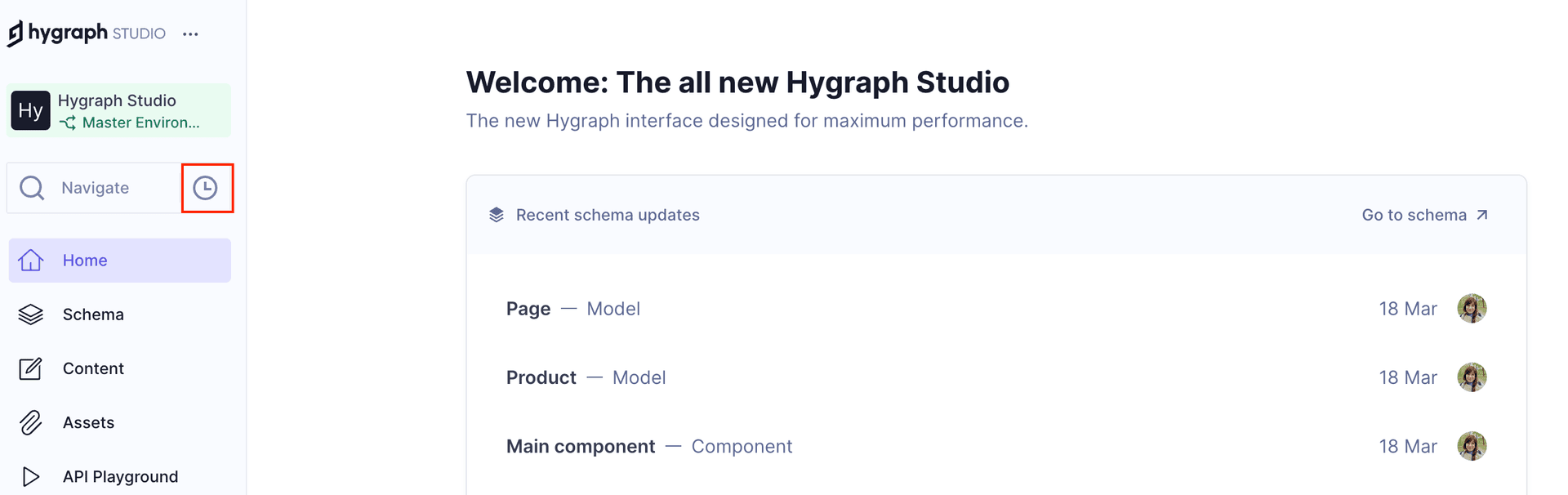The width and height of the screenshot is (1568, 495).
Task: Click the Assets paperclip icon
Action: tap(31, 422)
